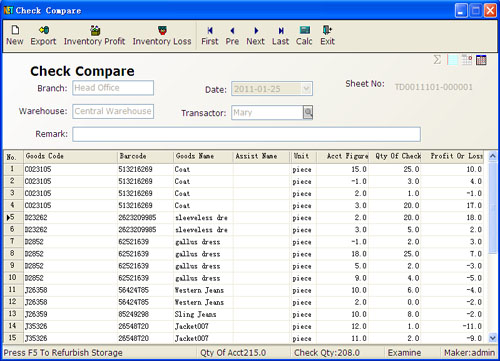Image resolution: width=500 pixels, height=361 pixels.
Task: Click the Check Compare title bar app icon
Action: [8, 10]
